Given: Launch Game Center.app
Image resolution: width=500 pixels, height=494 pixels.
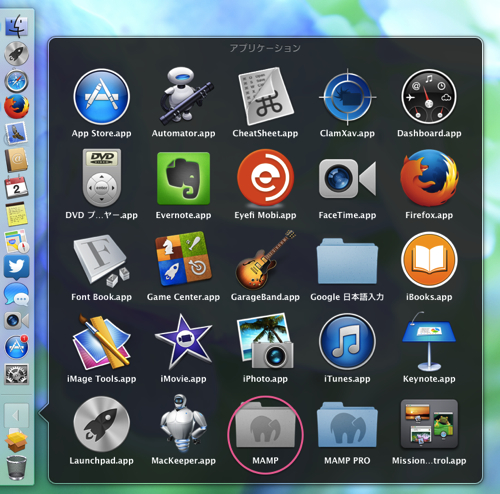Looking at the screenshot, I should coord(184,259).
